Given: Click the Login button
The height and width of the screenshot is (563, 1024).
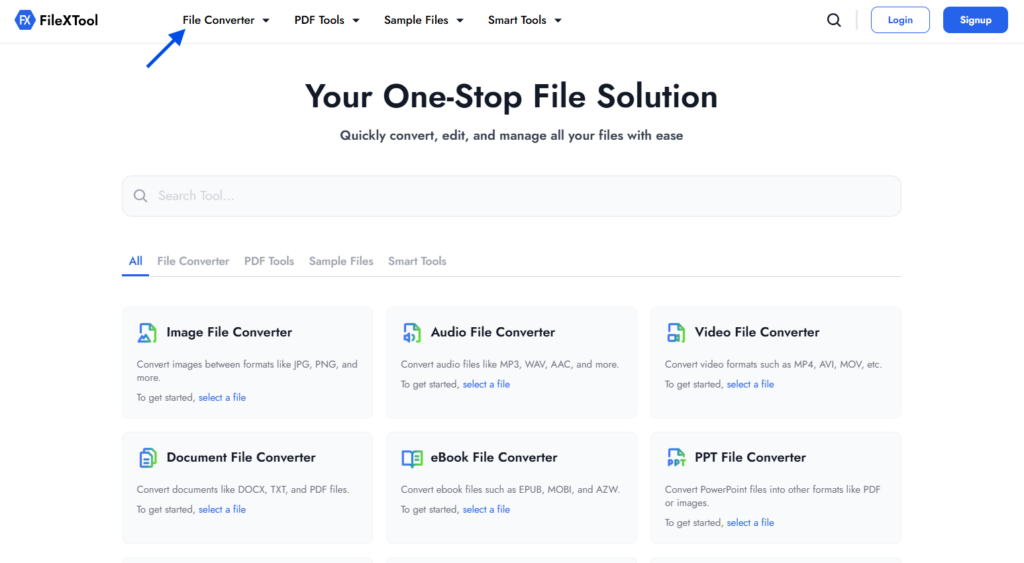Looking at the screenshot, I should (900, 20).
